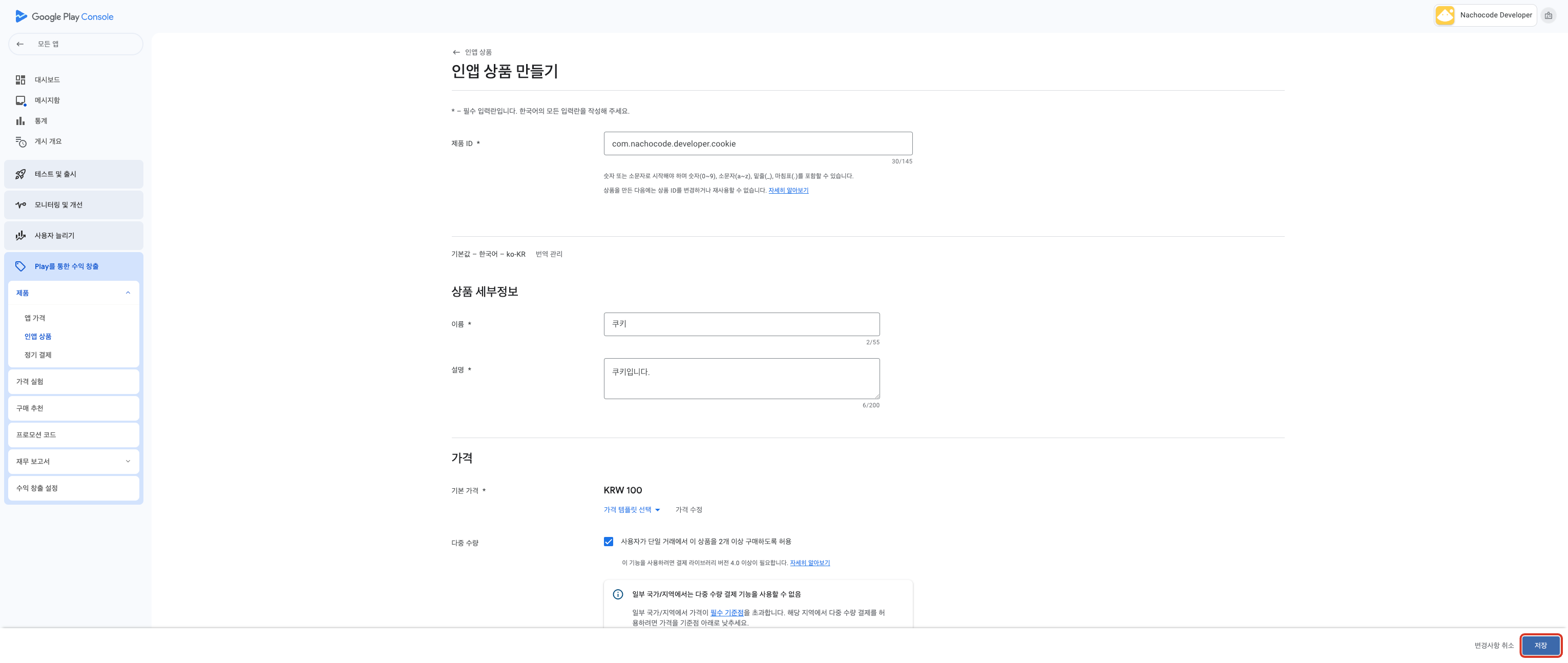1568x663 pixels.
Task: Expand the 재무 보고서 section
Action: 128,462
